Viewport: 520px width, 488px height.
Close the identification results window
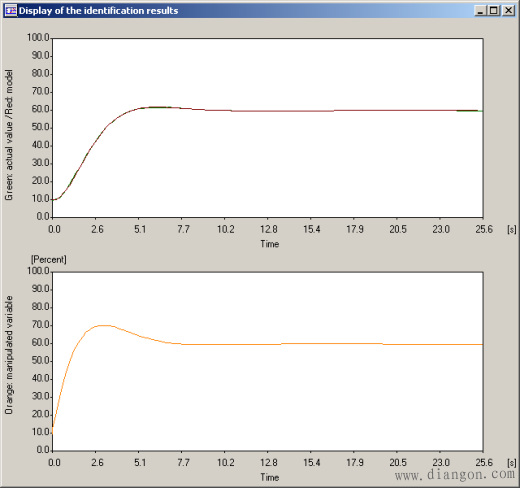click(x=509, y=11)
